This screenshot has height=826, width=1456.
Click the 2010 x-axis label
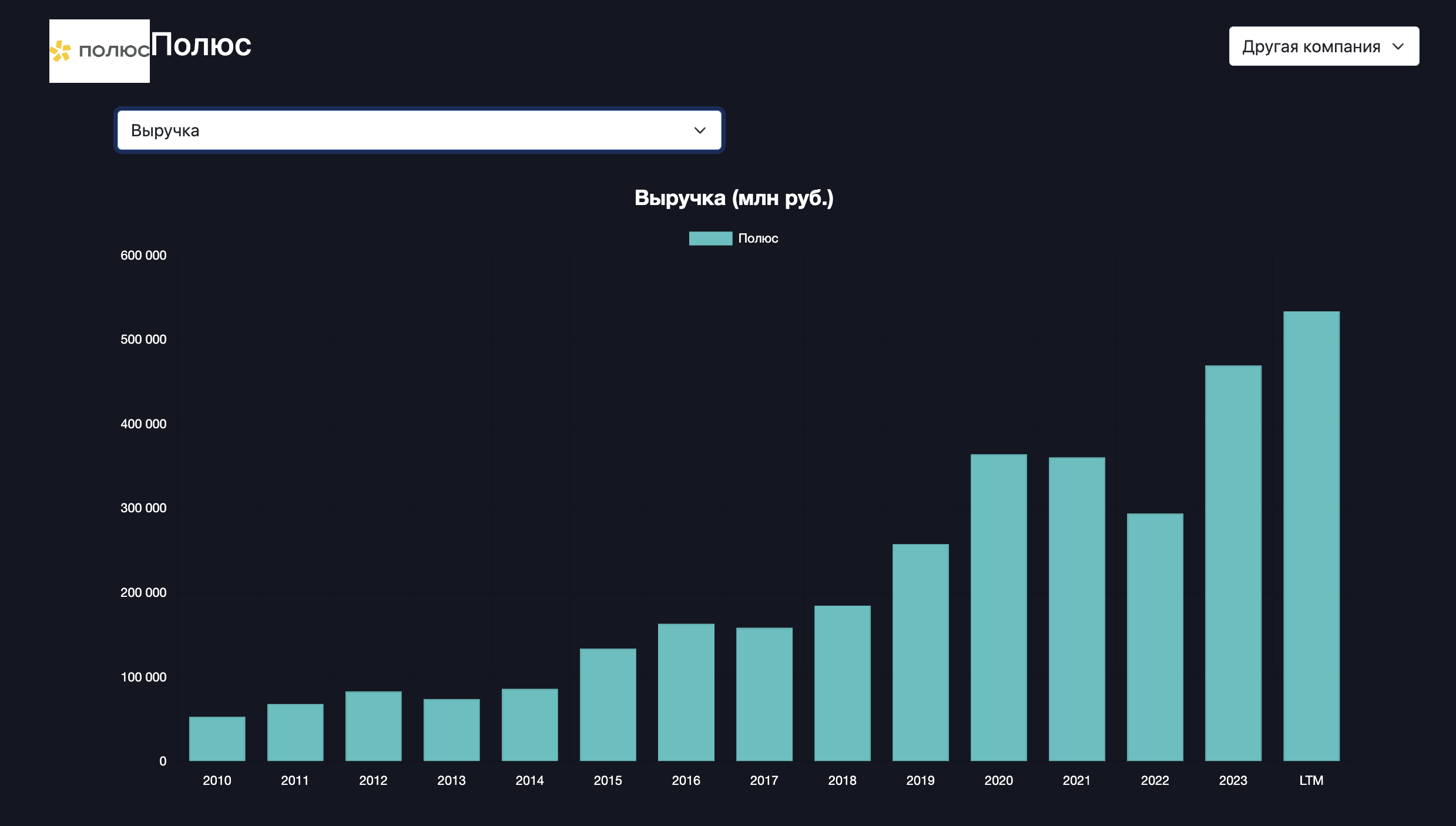[x=217, y=781]
